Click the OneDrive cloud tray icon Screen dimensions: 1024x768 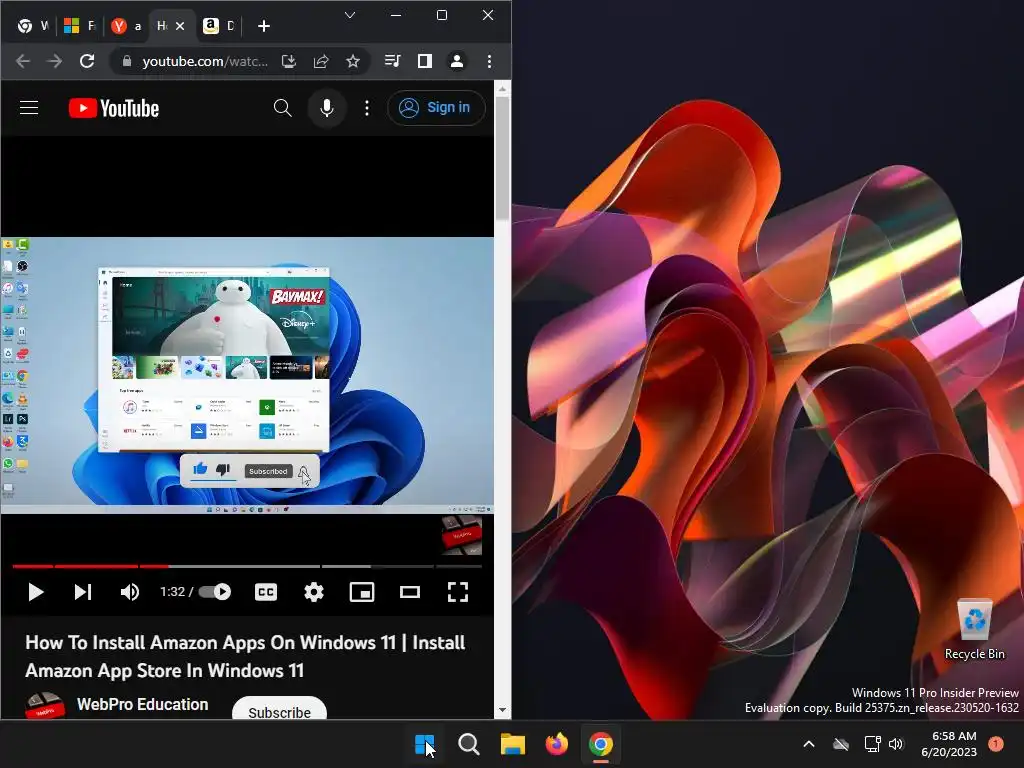coord(841,744)
